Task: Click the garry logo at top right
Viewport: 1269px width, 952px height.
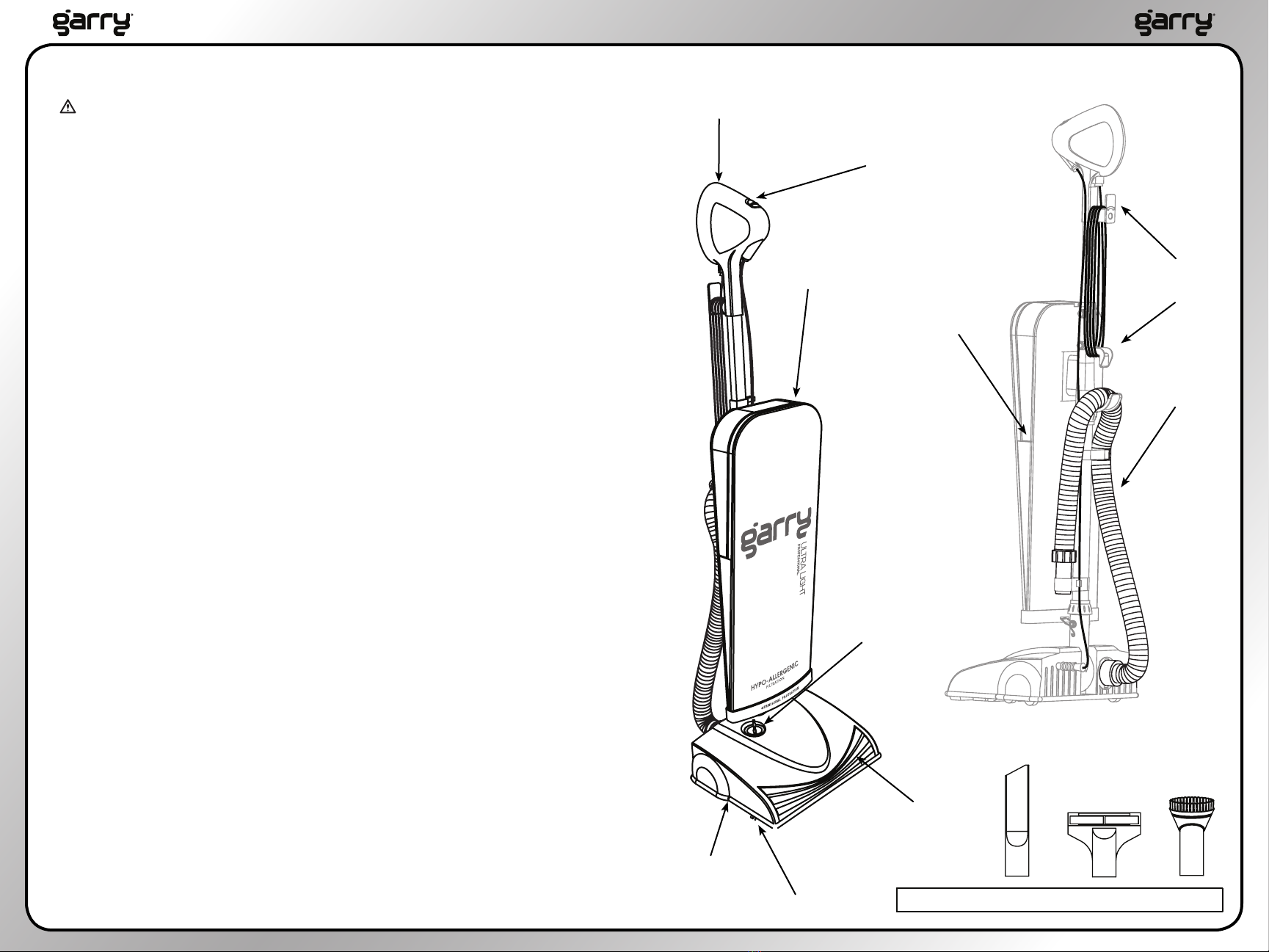Action: point(1174,23)
